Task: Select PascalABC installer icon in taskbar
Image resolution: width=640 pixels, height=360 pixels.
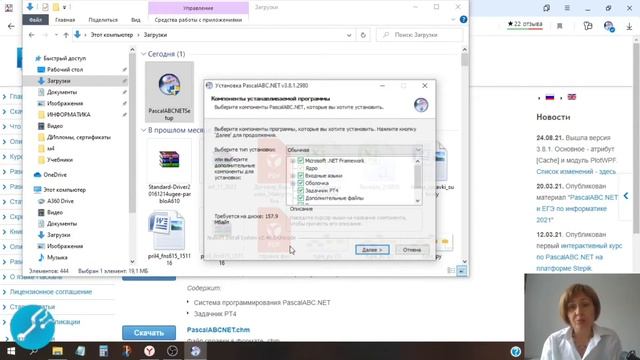Action: point(196,351)
